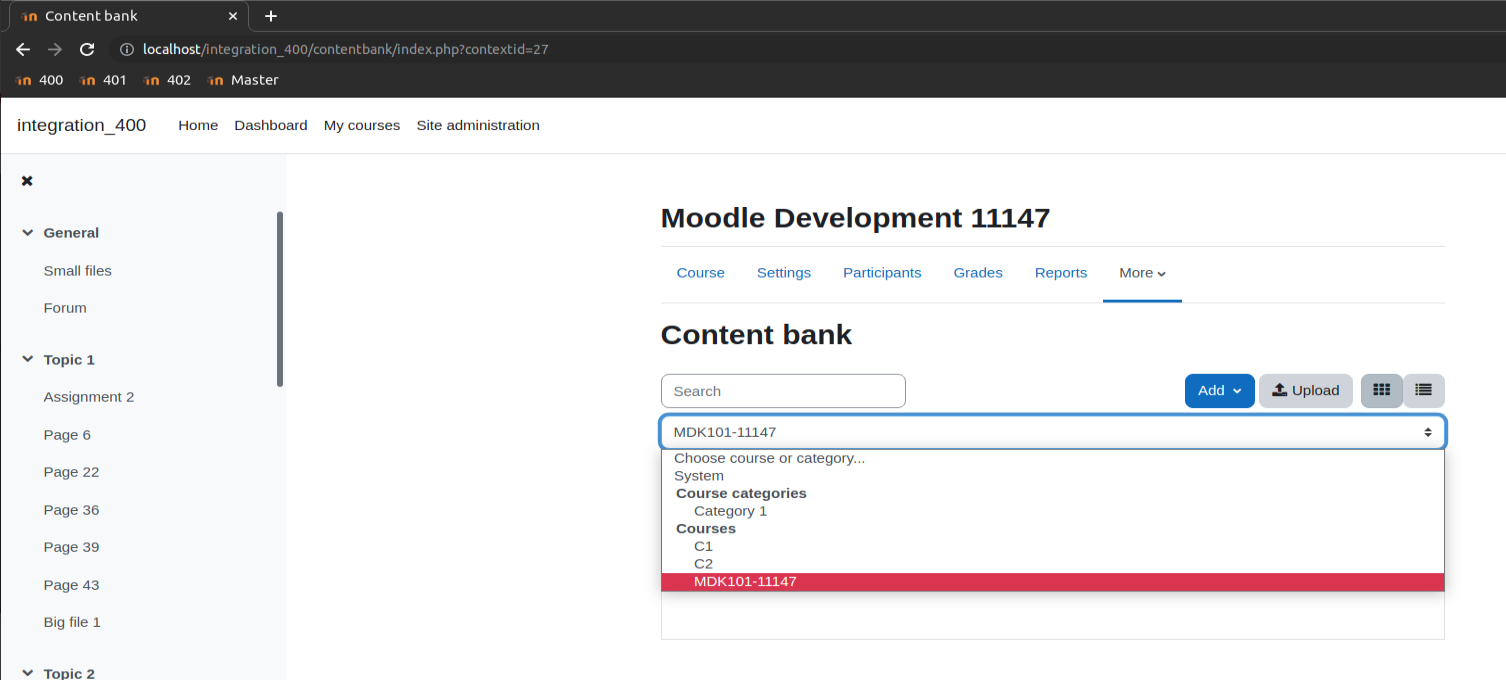Open Small files in course index
The width and height of the screenshot is (1506, 680).
click(78, 271)
